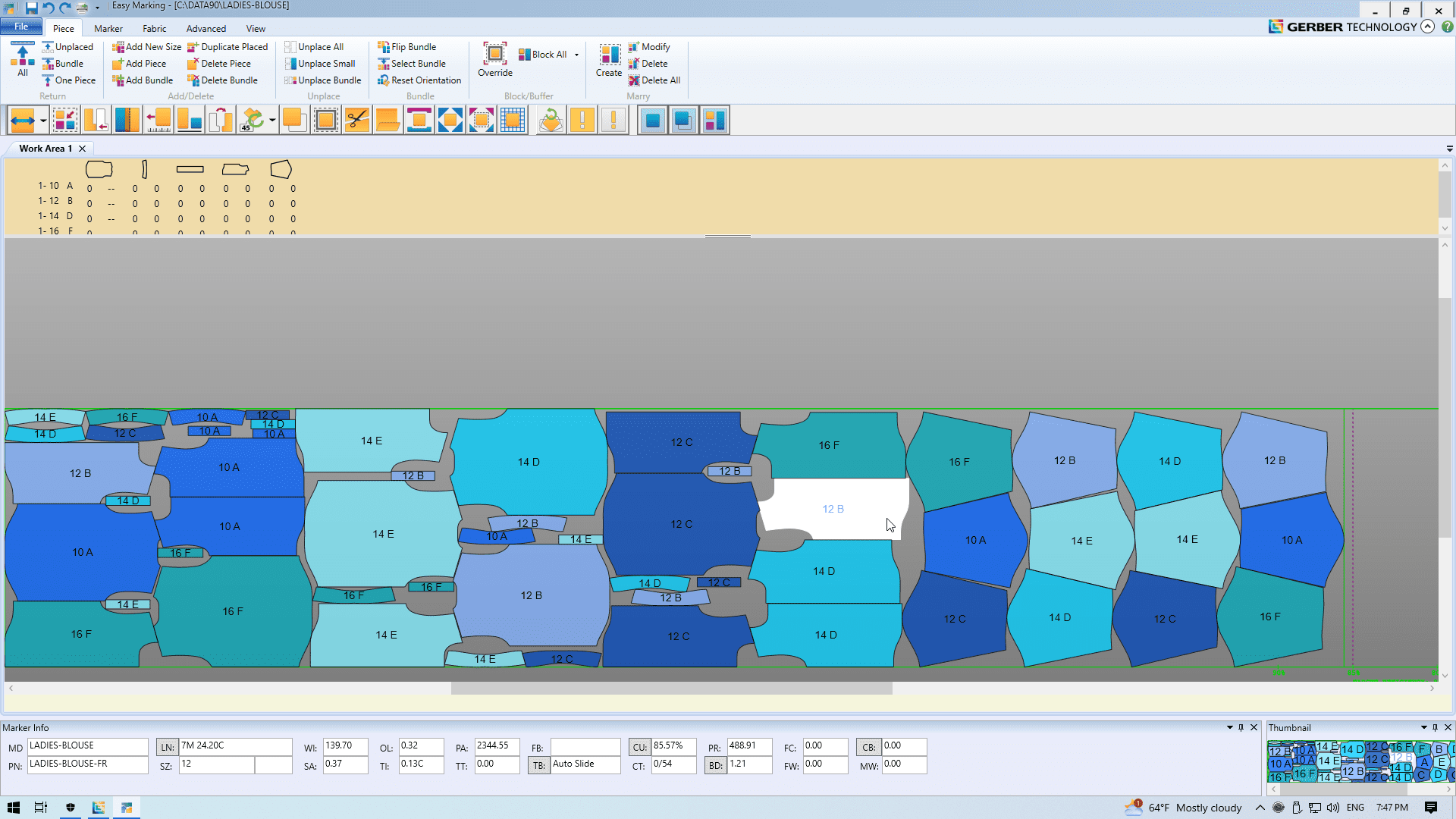This screenshot has height=819, width=1456.
Task: Click the scissors split piece tool
Action: (356, 121)
